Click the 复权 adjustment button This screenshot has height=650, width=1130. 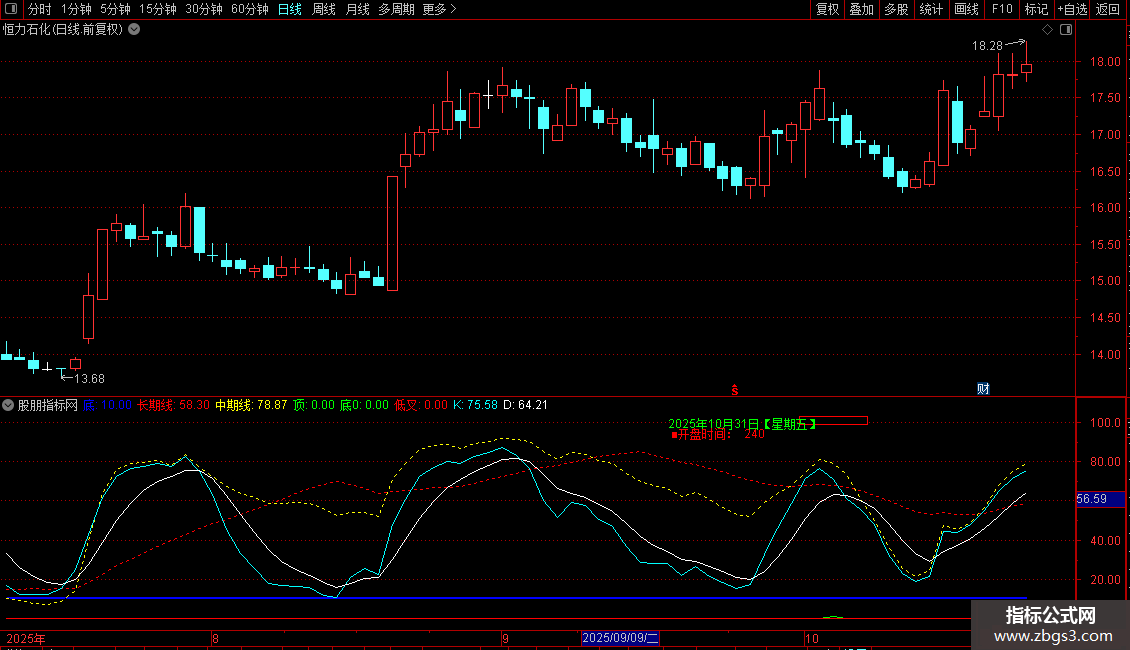coord(827,9)
